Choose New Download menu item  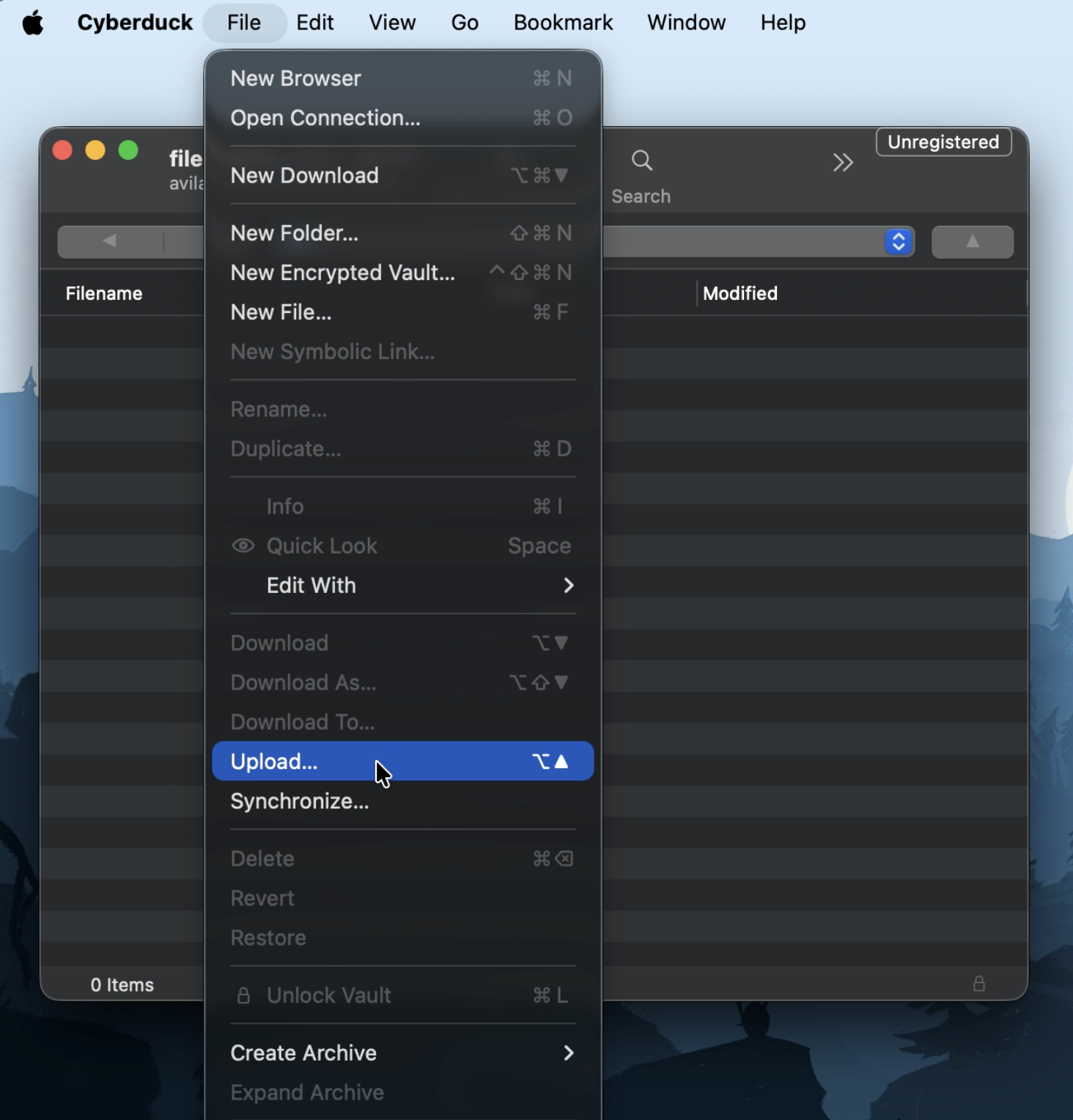[402, 175]
